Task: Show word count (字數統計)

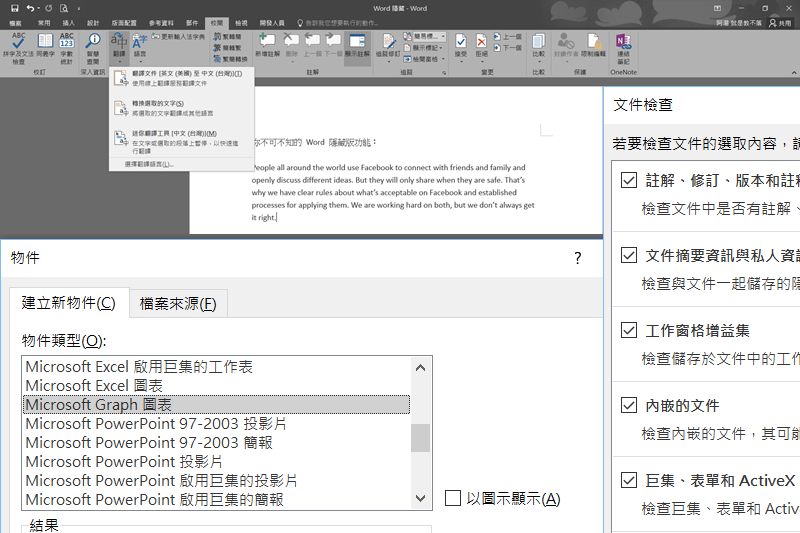Action: coord(67,48)
